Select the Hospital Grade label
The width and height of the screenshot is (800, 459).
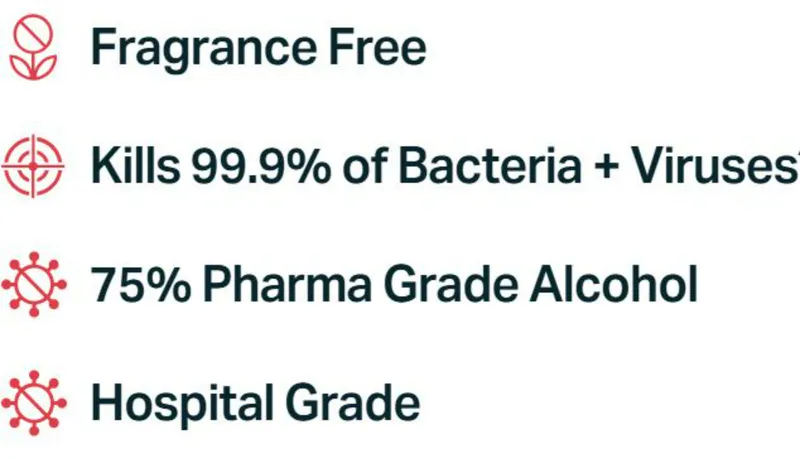255,402
